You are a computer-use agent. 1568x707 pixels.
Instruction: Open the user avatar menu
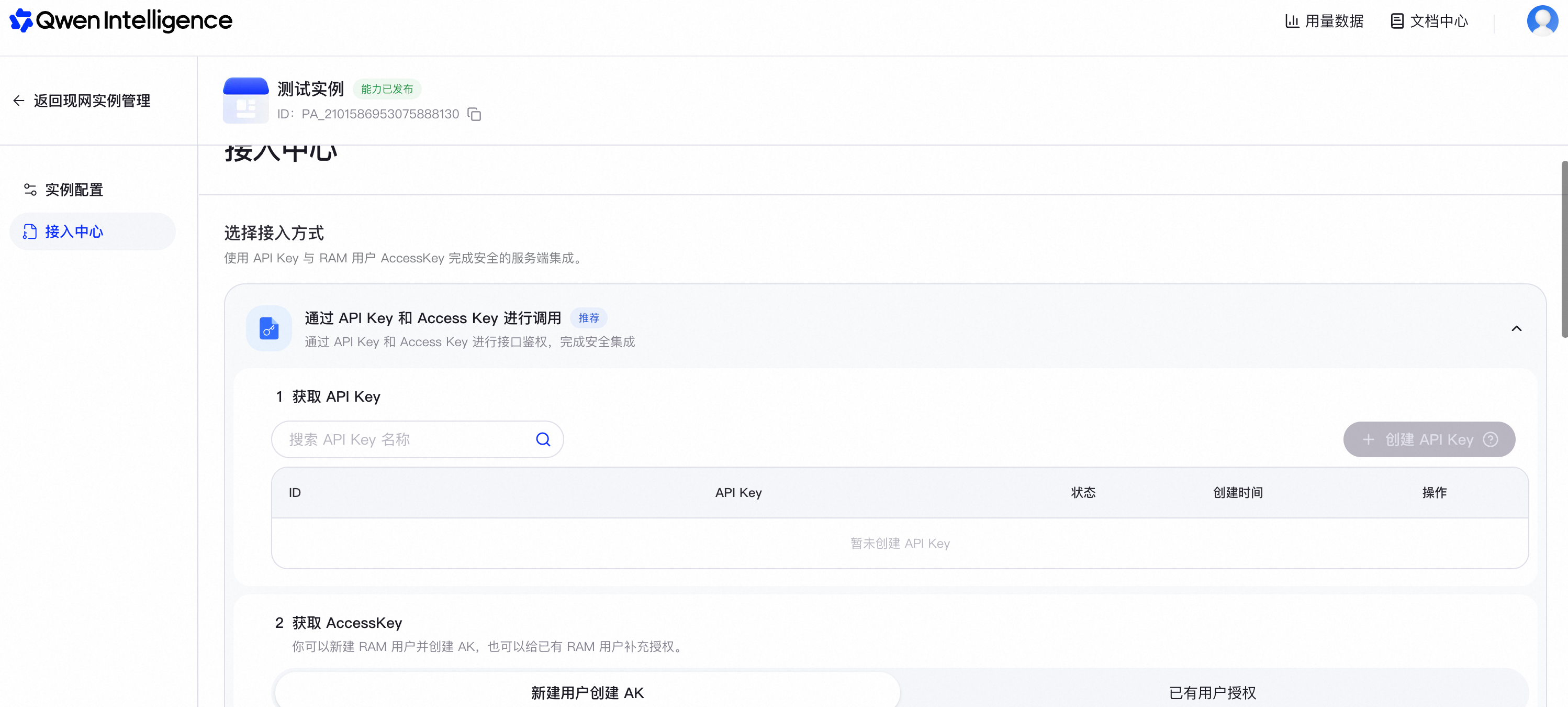[1542, 21]
